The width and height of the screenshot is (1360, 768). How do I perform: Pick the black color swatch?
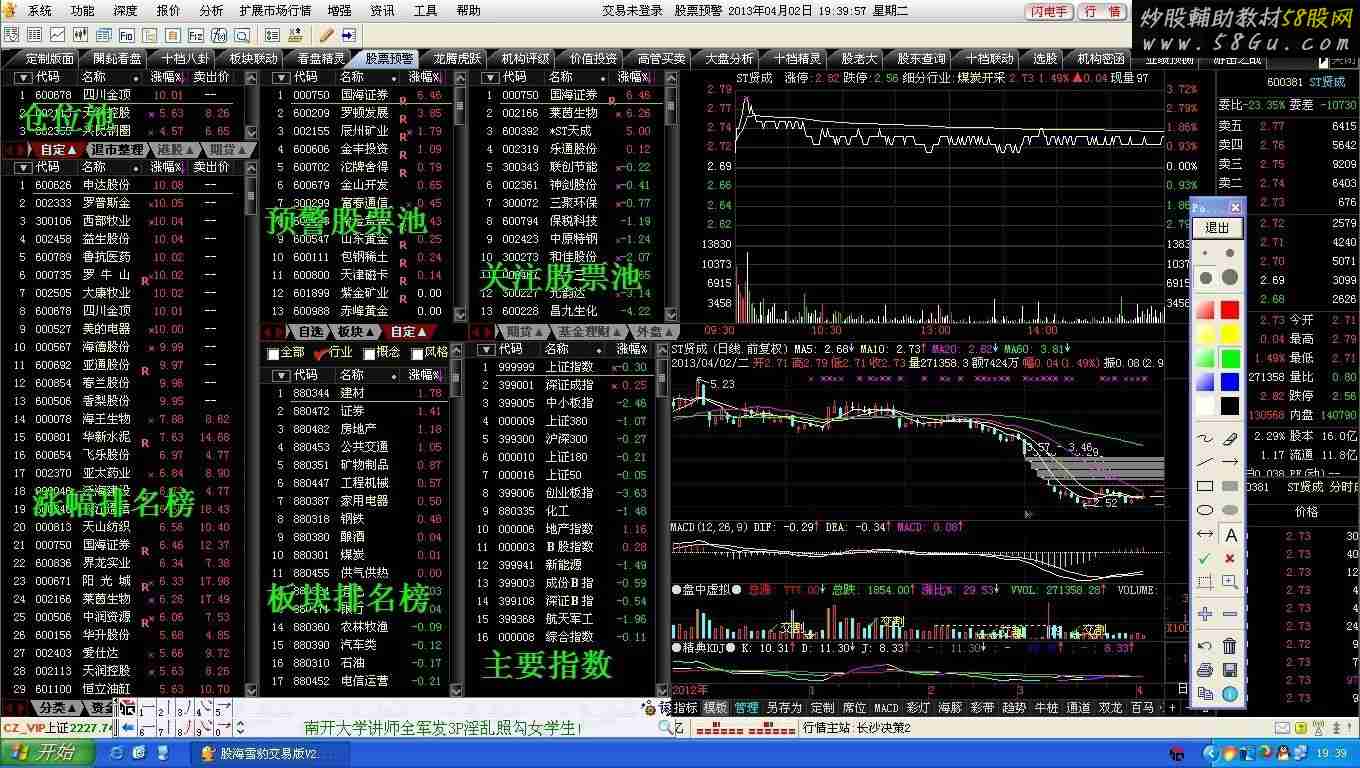[x=1230, y=406]
